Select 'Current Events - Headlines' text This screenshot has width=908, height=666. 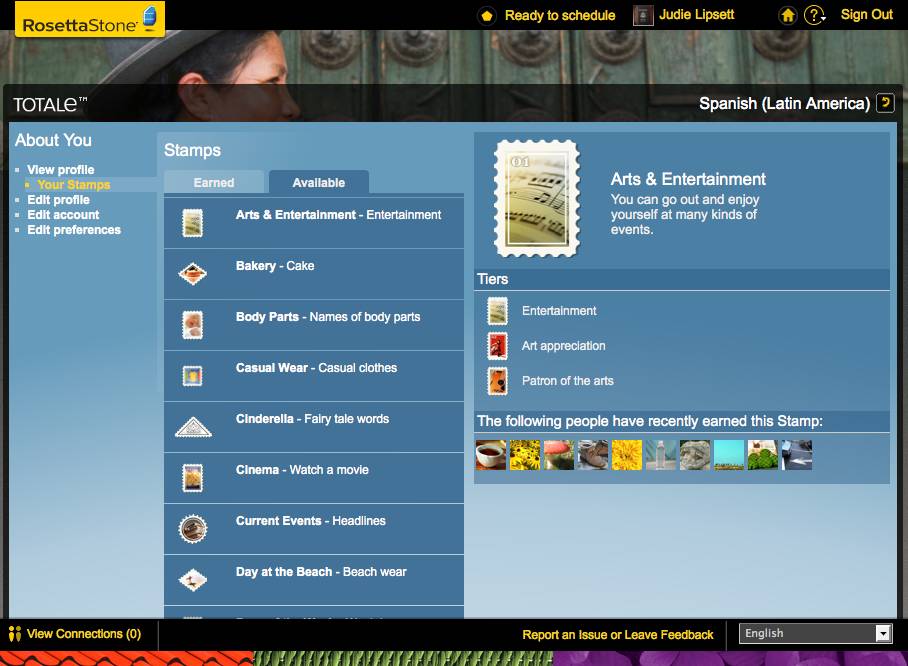click(x=310, y=521)
